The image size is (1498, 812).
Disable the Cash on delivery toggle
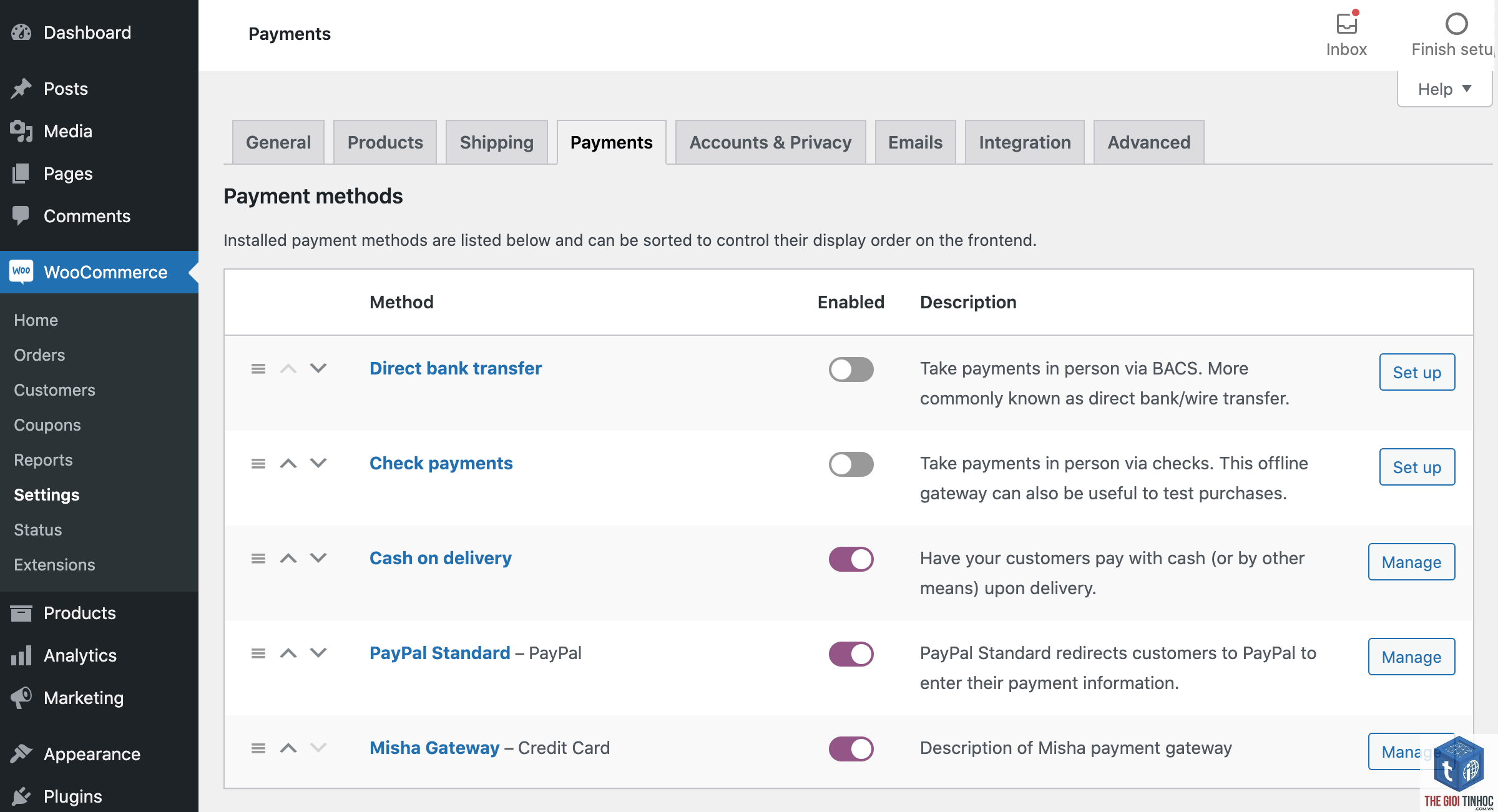click(x=851, y=559)
